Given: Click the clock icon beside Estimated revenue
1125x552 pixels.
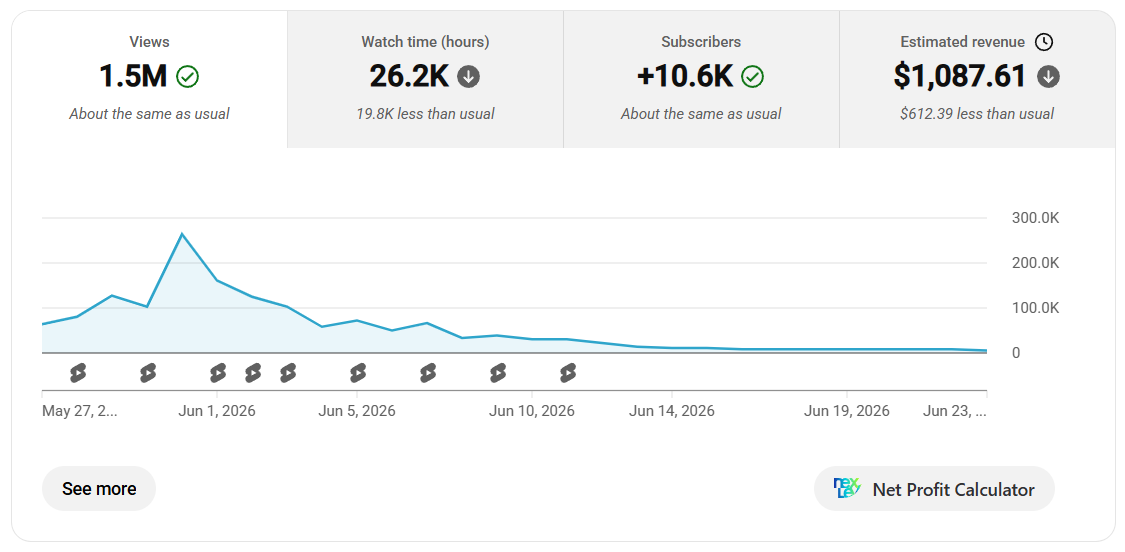Looking at the screenshot, I should (1044, 42).
